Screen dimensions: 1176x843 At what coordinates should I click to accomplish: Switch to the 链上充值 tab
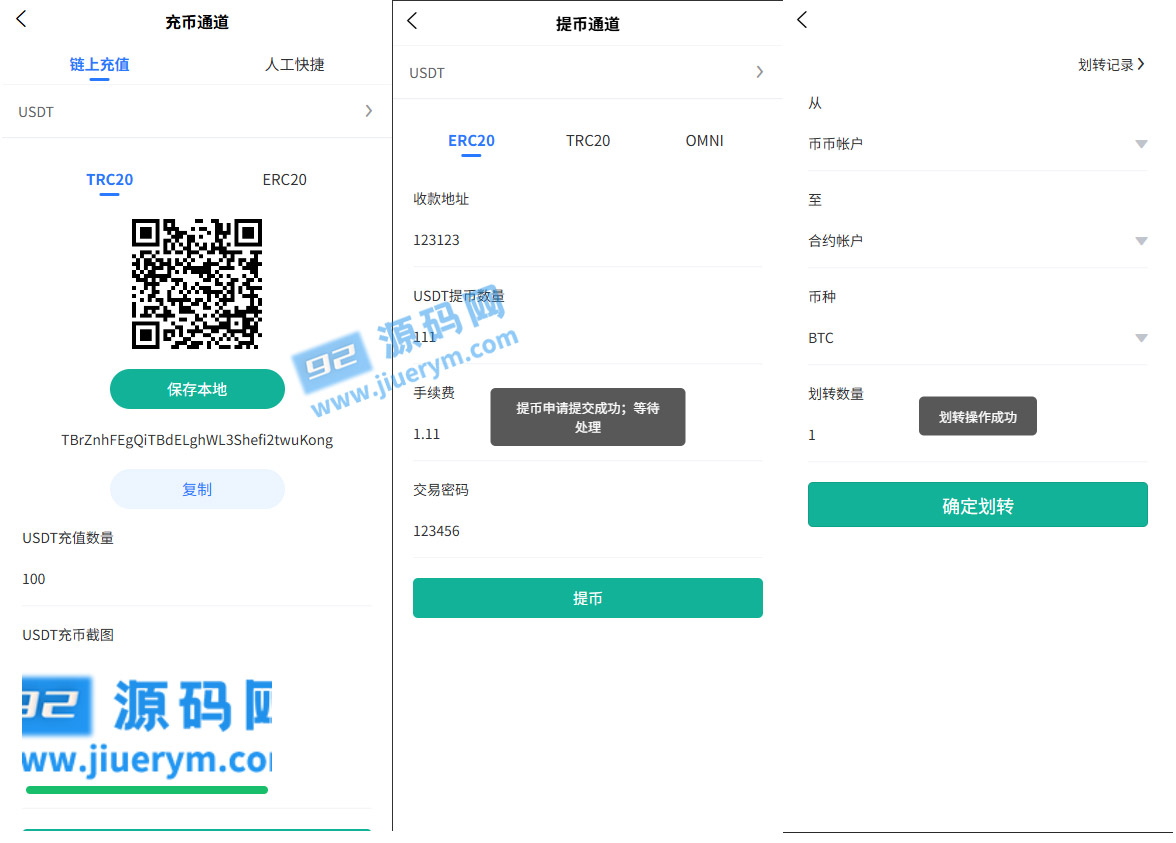[x=99, y=64]
